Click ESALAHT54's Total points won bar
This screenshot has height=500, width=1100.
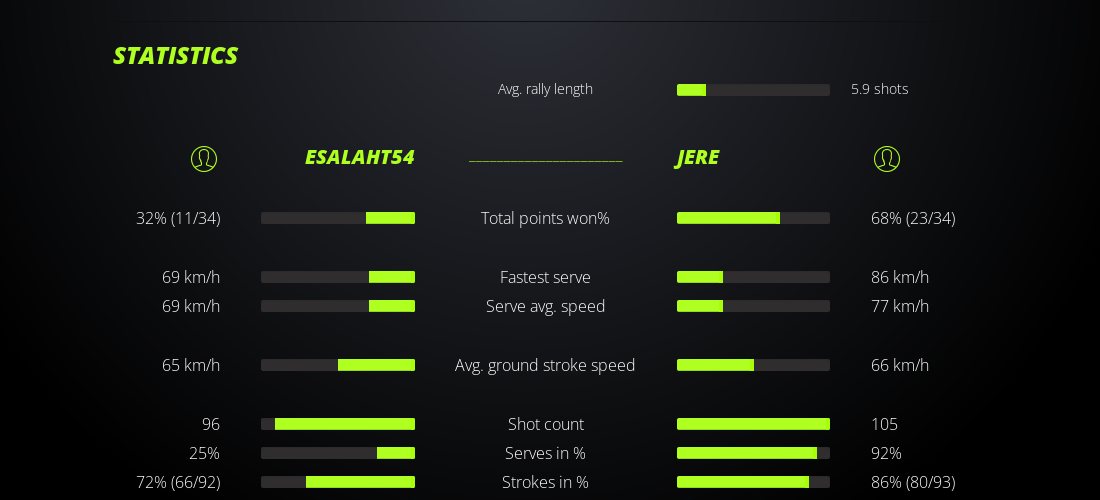click(338, 218)
